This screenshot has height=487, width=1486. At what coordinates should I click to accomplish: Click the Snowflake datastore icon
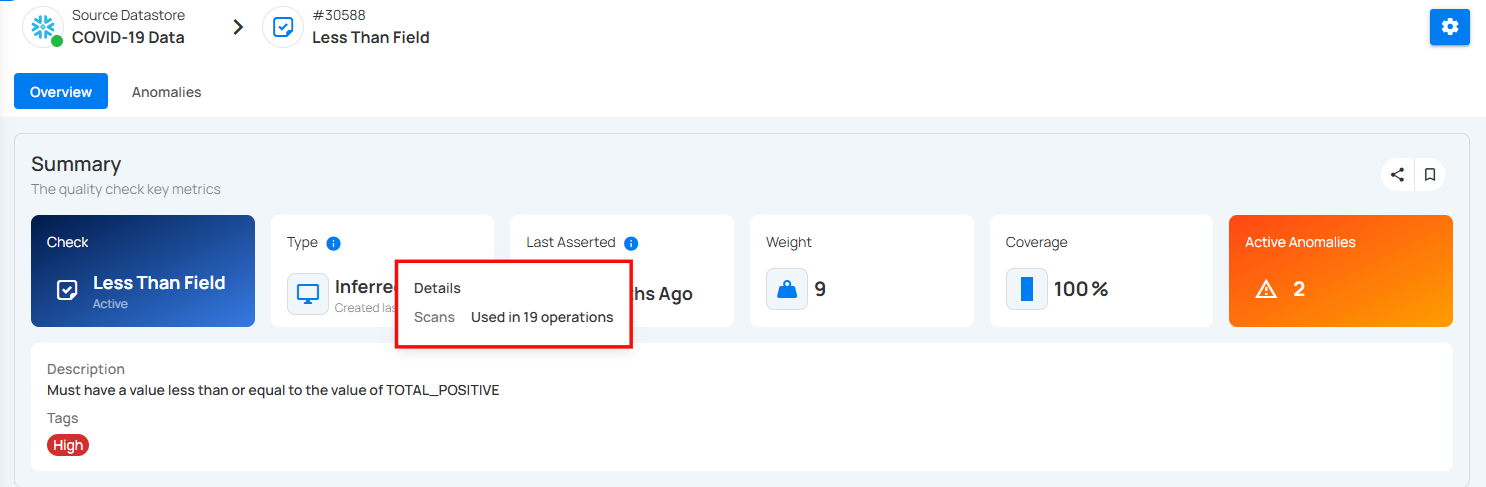[42, 27]
